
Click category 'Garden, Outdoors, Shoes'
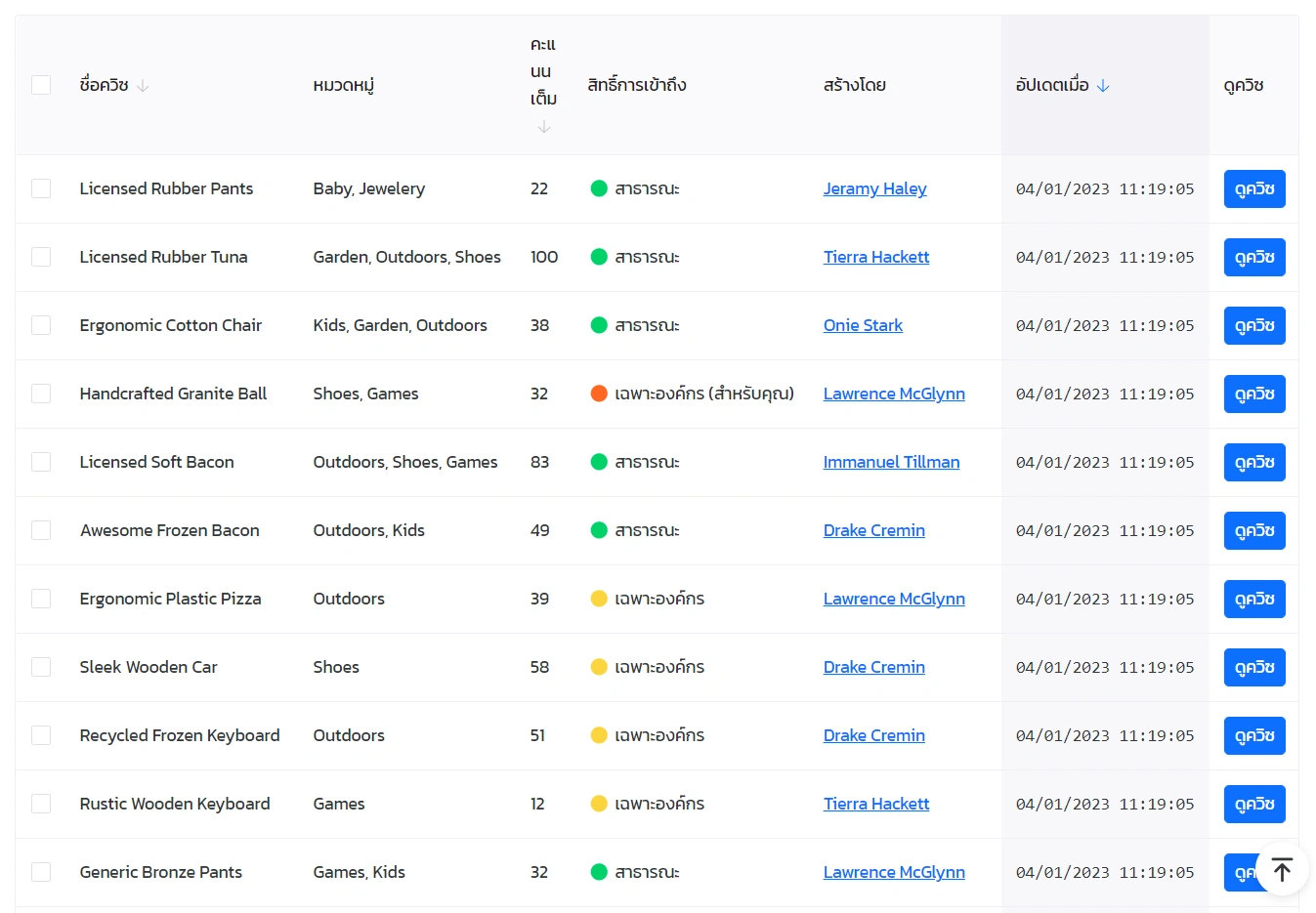(x=406, y=257)
